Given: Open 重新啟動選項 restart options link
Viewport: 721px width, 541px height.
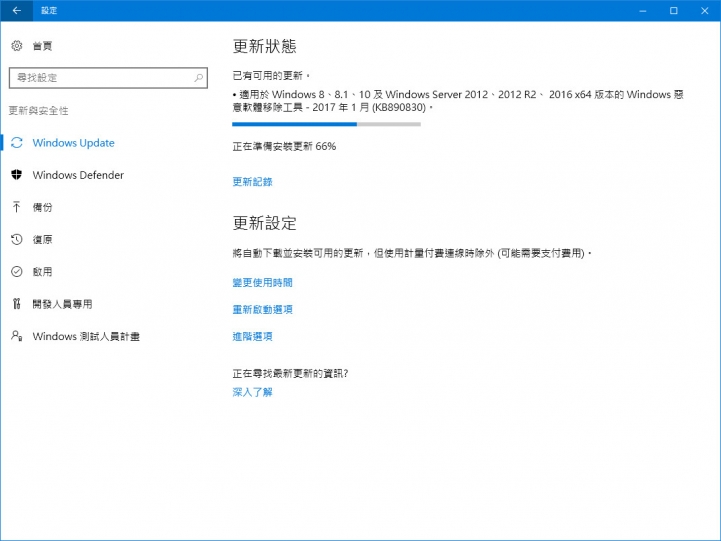Looking at the screenshot, I should 263,309.
